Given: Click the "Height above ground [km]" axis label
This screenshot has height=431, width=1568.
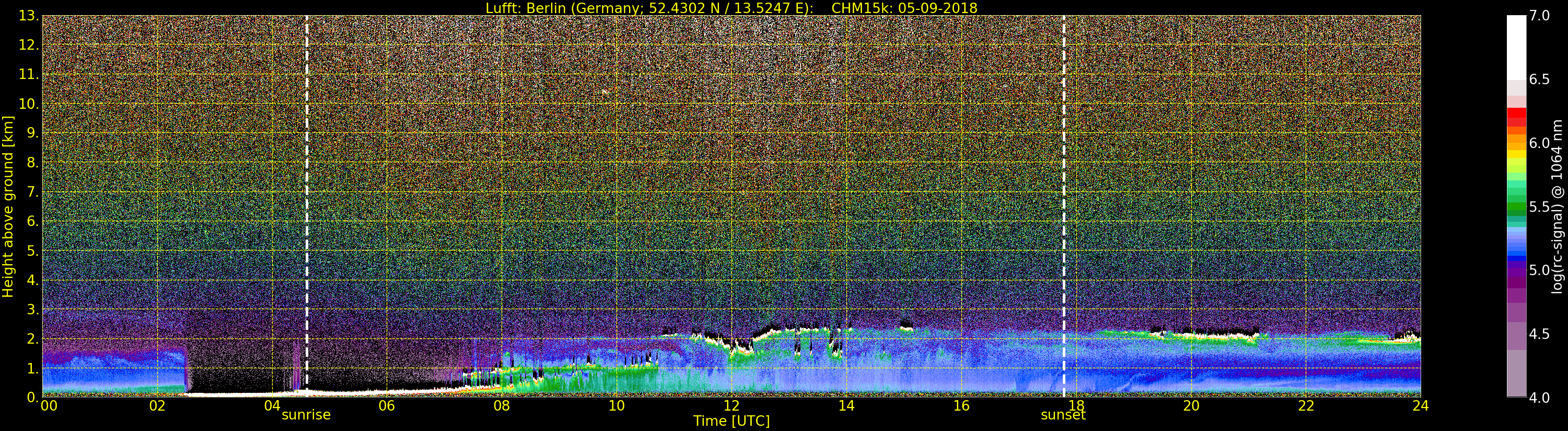Looking at the screenshot, I should (x=8, y=207).
